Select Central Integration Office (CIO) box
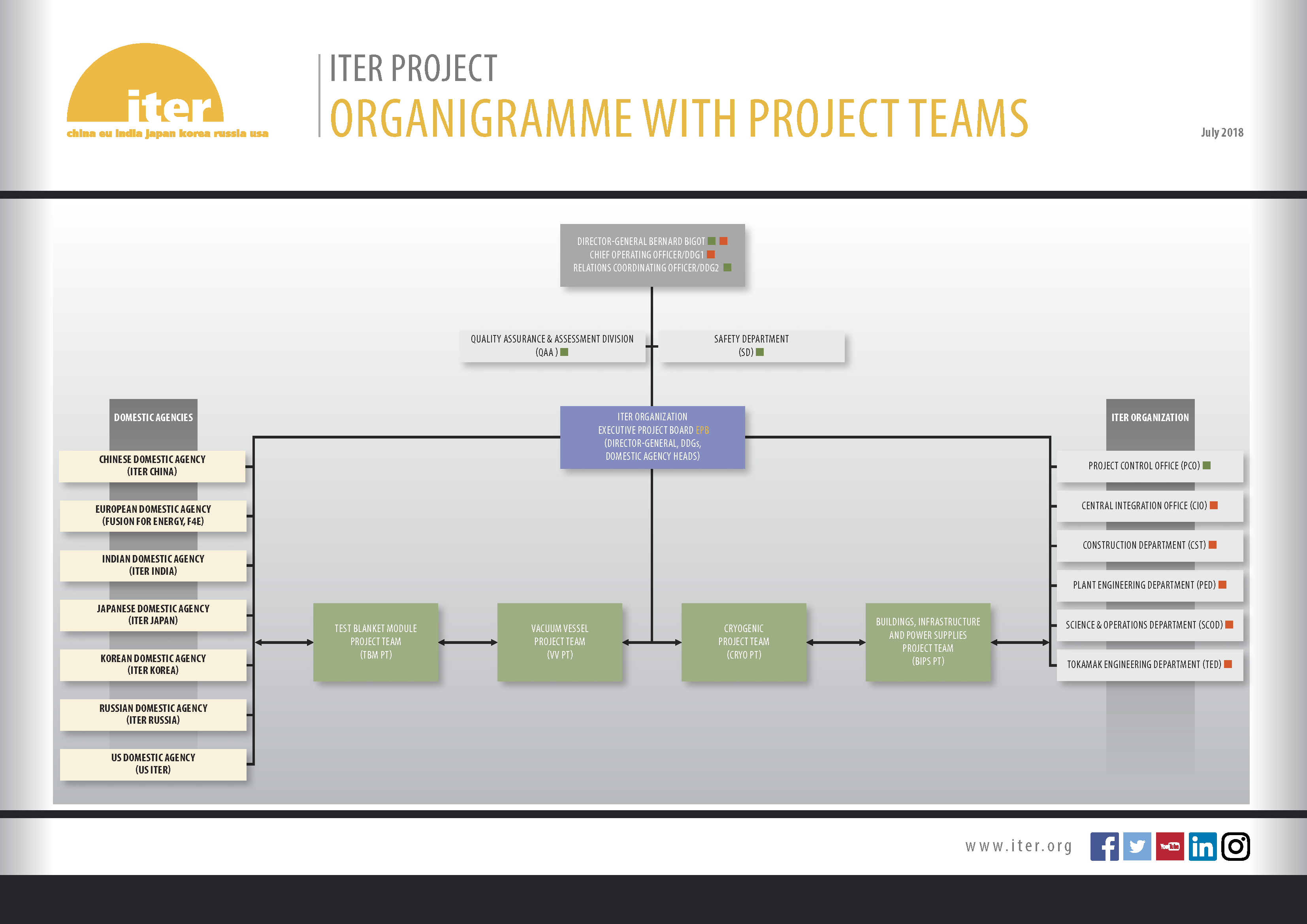The image size is (1307, 924). coord(1150,506)
